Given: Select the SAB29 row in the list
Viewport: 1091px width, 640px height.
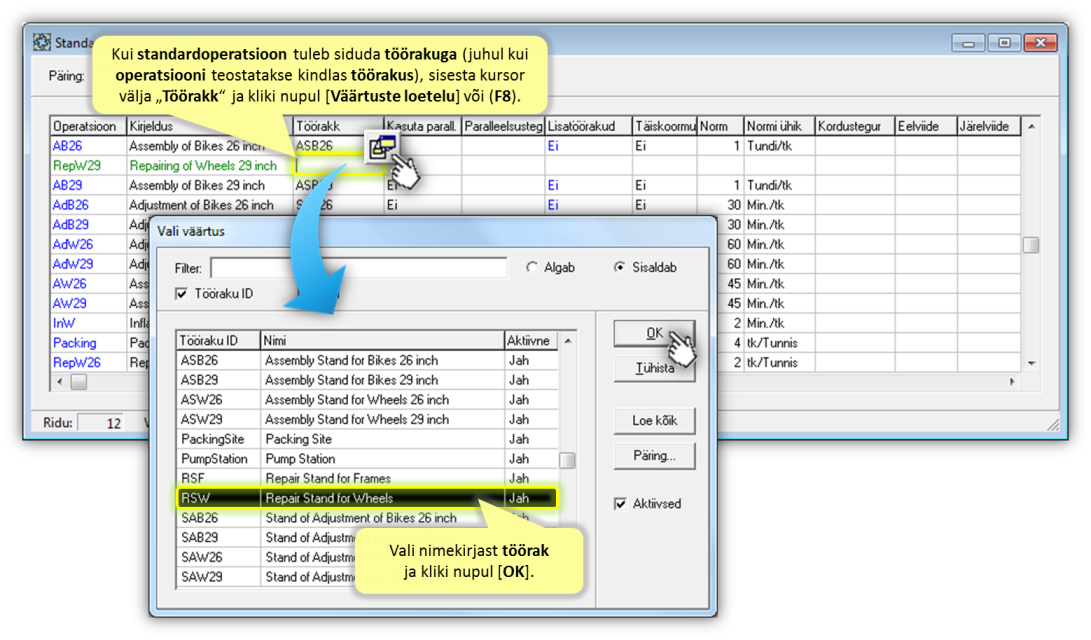Looking at the screenshot, I should point(367,538).
